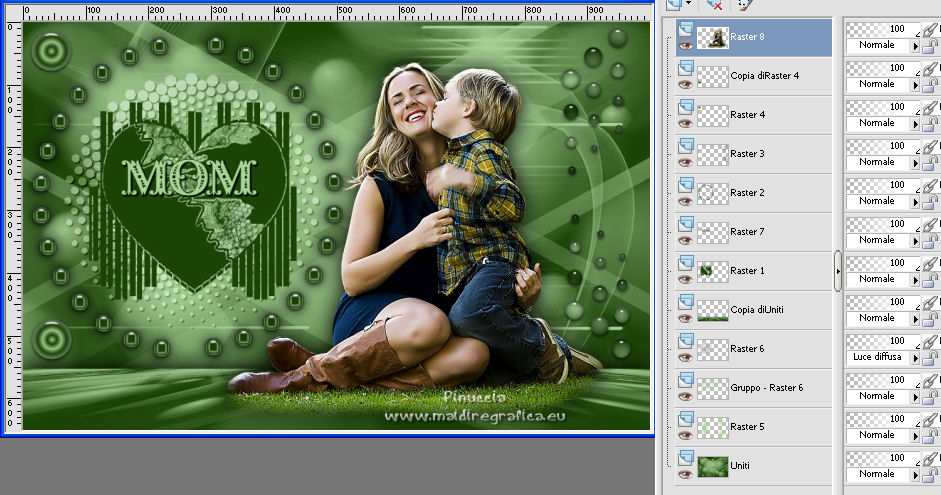Select the Gruppo - Raster 6 layer
941x495 pixels.
765,388
